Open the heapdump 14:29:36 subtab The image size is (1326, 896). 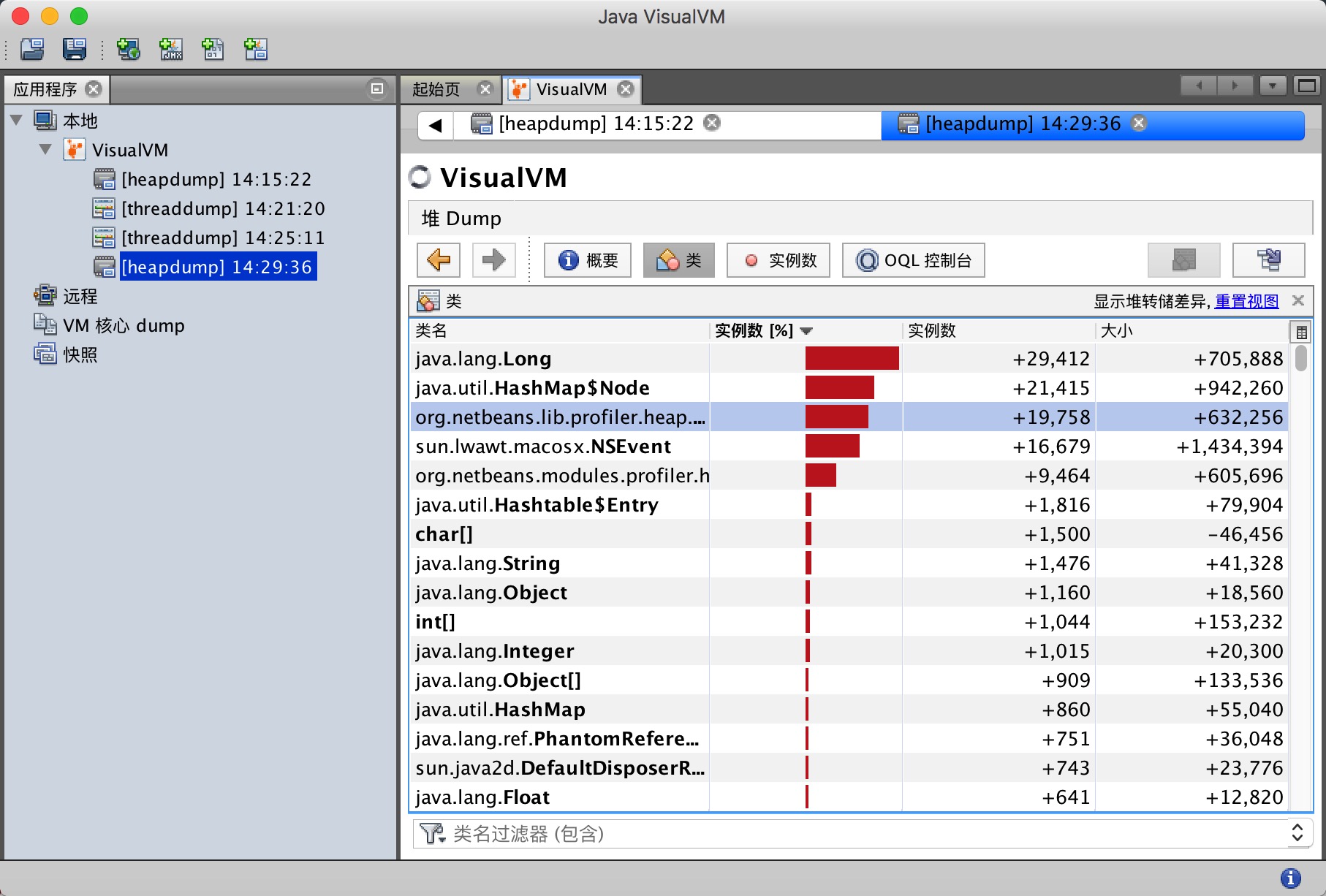coord(1023,124)
